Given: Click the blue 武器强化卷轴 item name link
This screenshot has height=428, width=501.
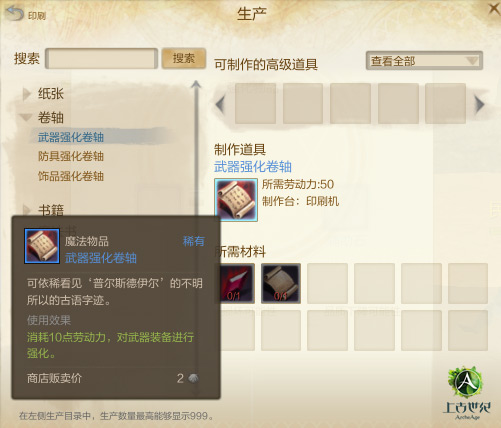Looking at the screenshot, I should [253, 166].
